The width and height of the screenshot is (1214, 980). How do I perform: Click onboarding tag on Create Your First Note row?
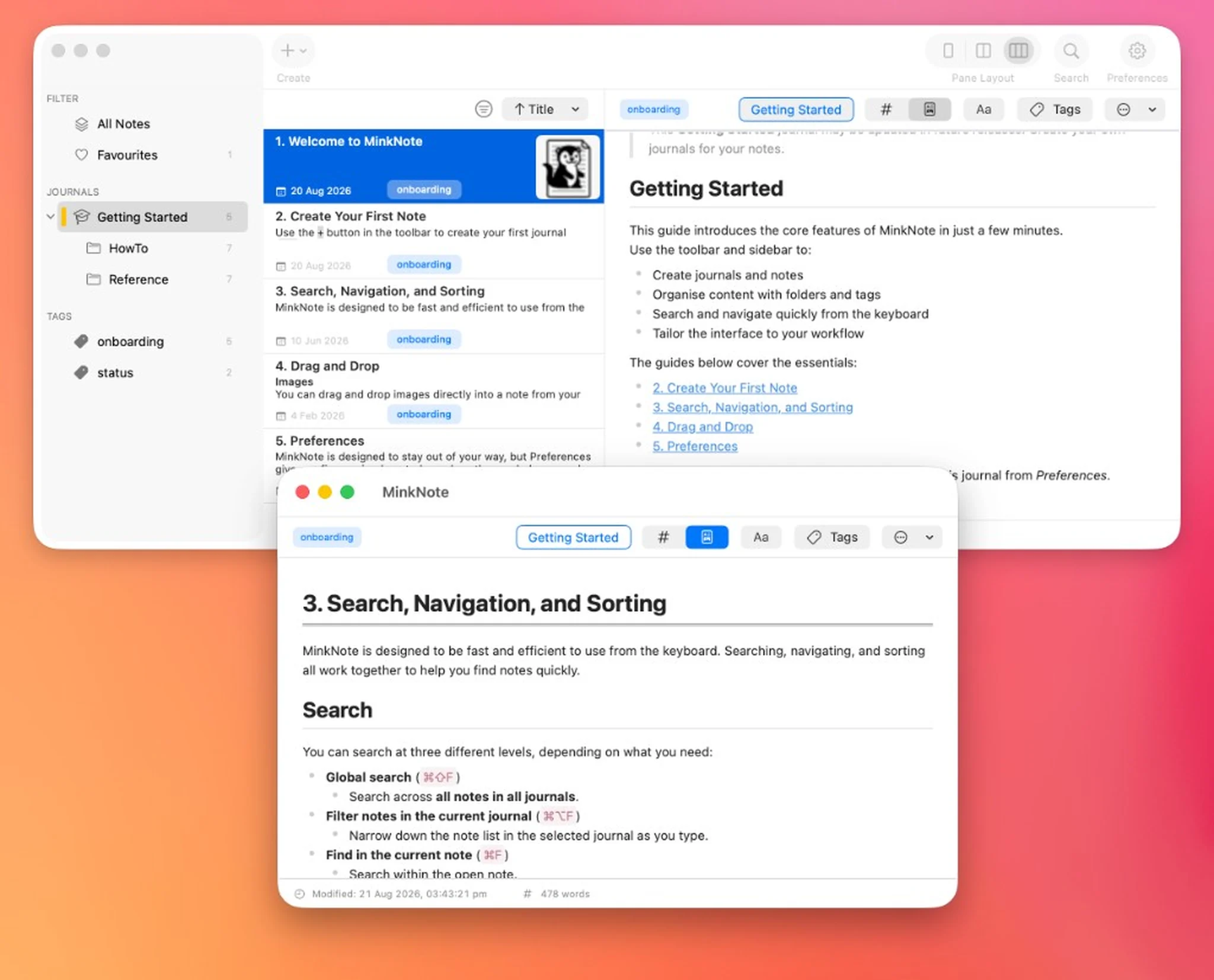click(424, 264)
